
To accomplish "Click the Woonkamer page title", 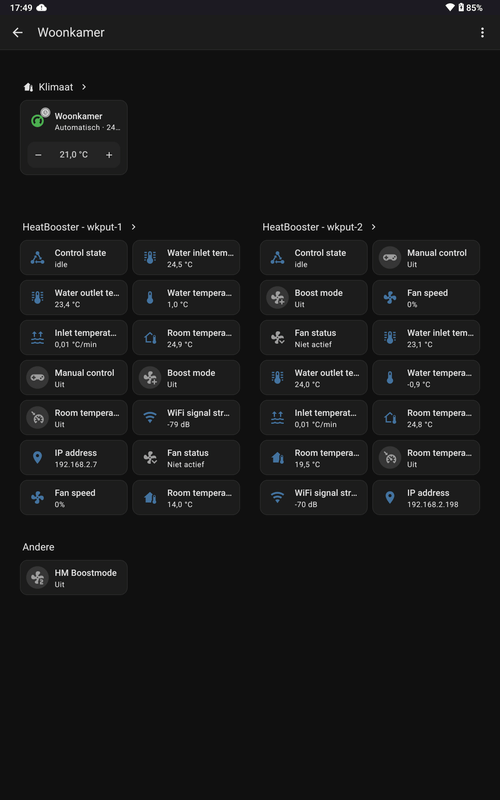I will pyautogui.click(x=71, y=33).
